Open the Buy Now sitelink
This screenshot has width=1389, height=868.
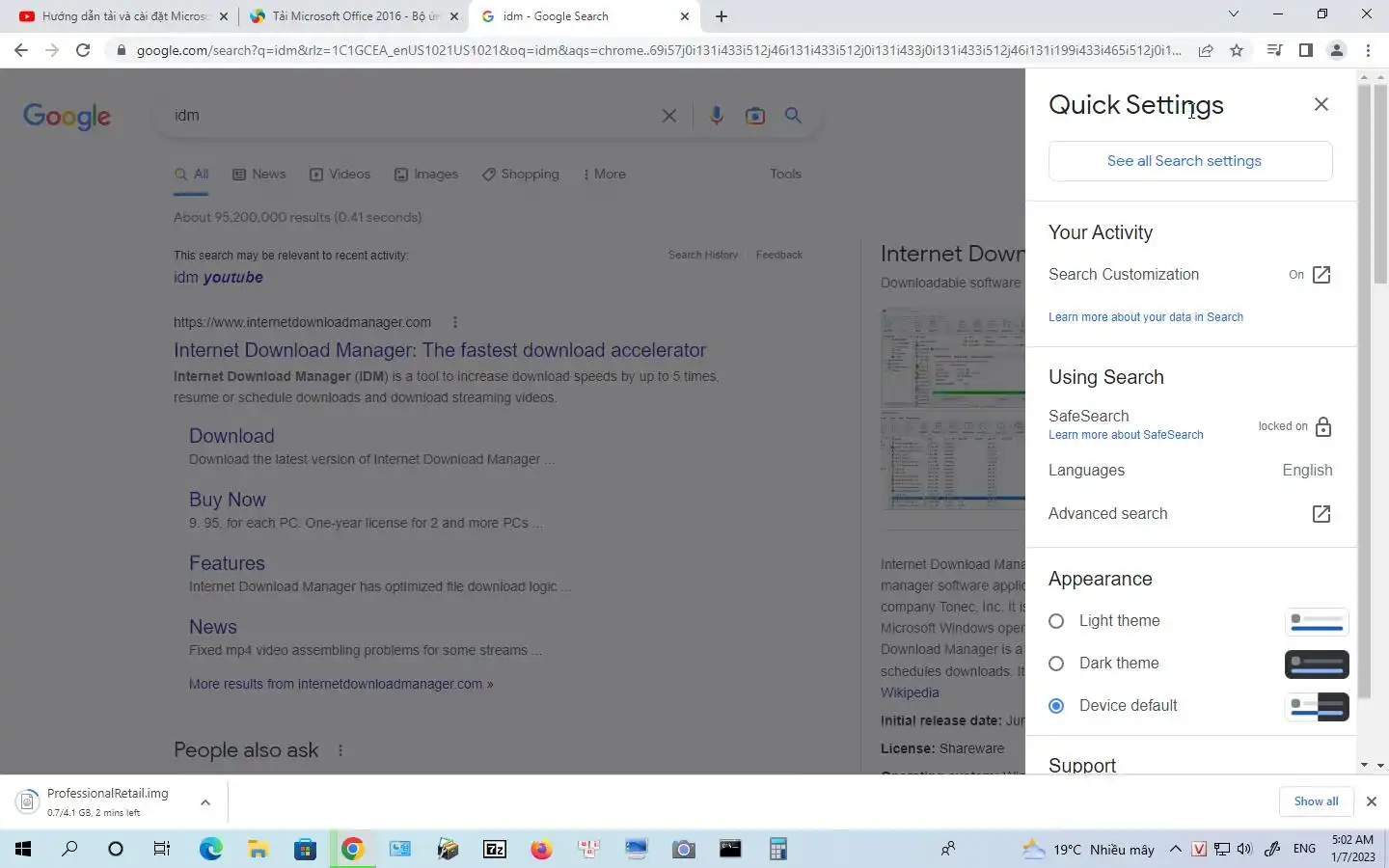pos(228,501)
